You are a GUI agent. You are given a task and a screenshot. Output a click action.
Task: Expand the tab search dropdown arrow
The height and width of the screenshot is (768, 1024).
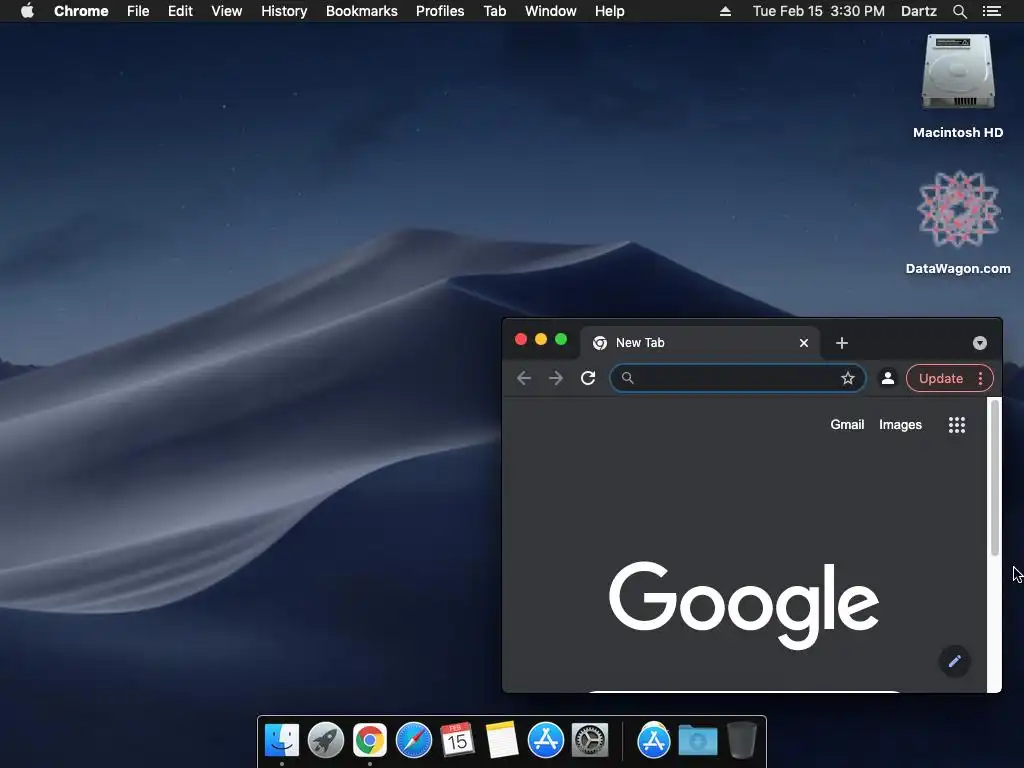point(980,343)
